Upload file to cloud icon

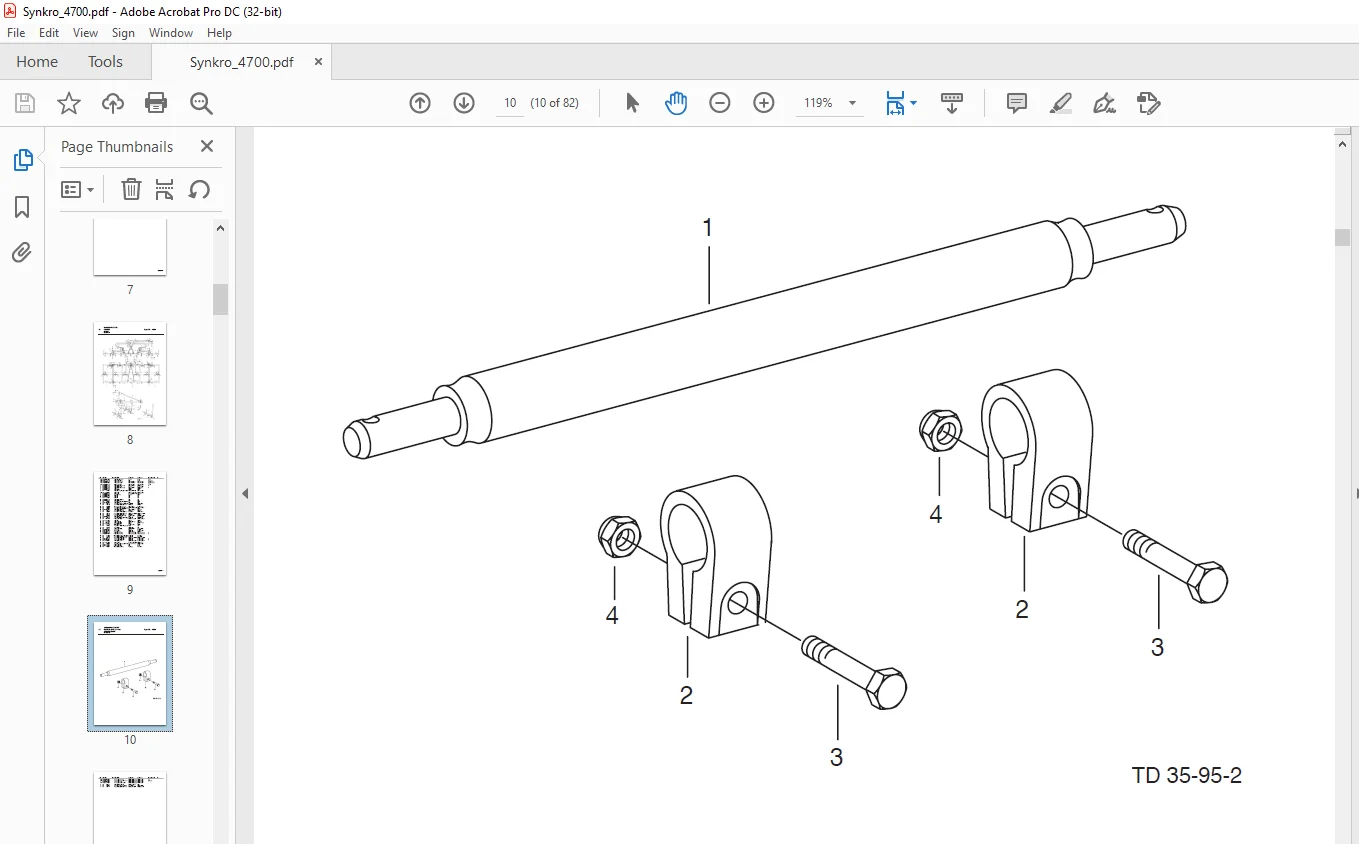click(113, 103)
